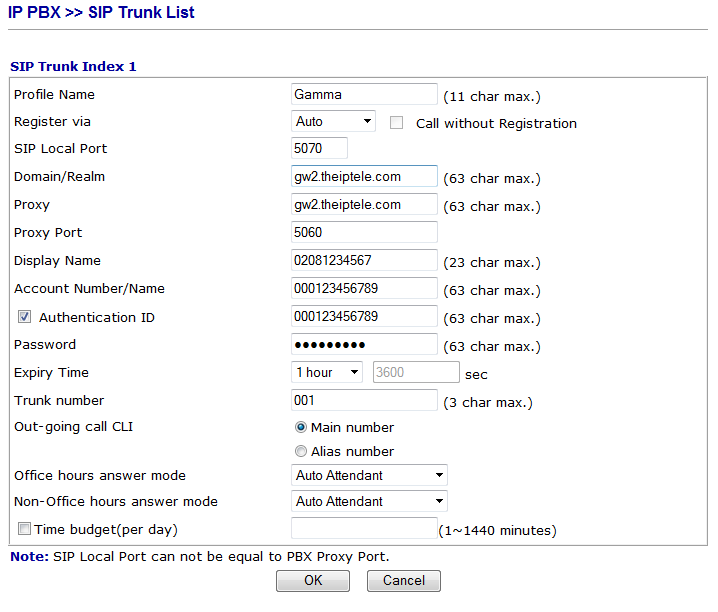
Task: Click the SIP Local Port field
Action: (319, 148)
